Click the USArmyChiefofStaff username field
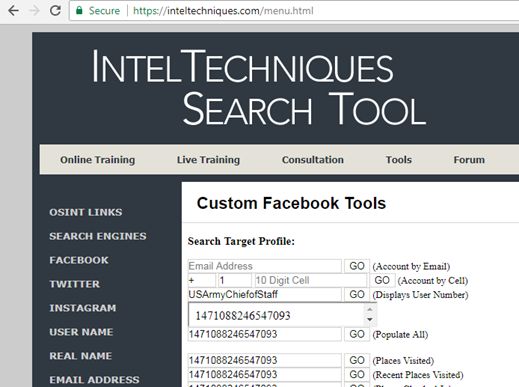The image size is (519, 387). tap(265, 294)
